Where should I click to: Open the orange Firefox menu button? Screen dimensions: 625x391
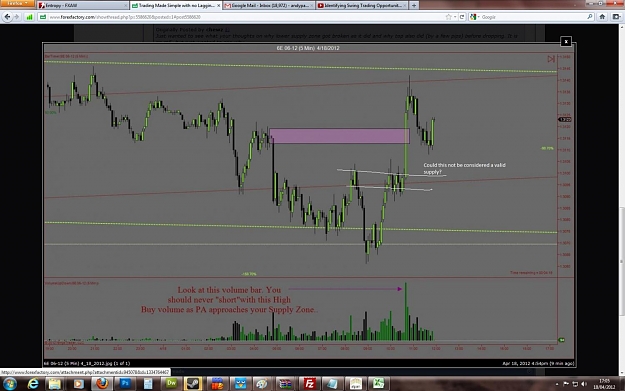click(17, 3)
